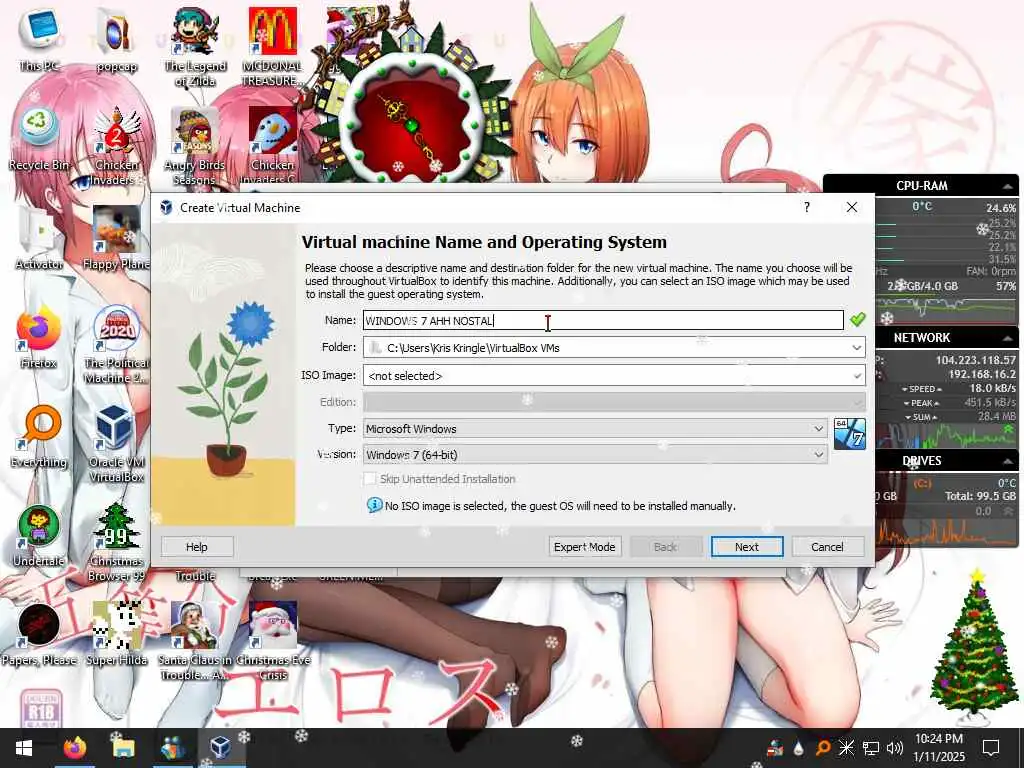Click the question mark help button in title bar

click(807, 207)
